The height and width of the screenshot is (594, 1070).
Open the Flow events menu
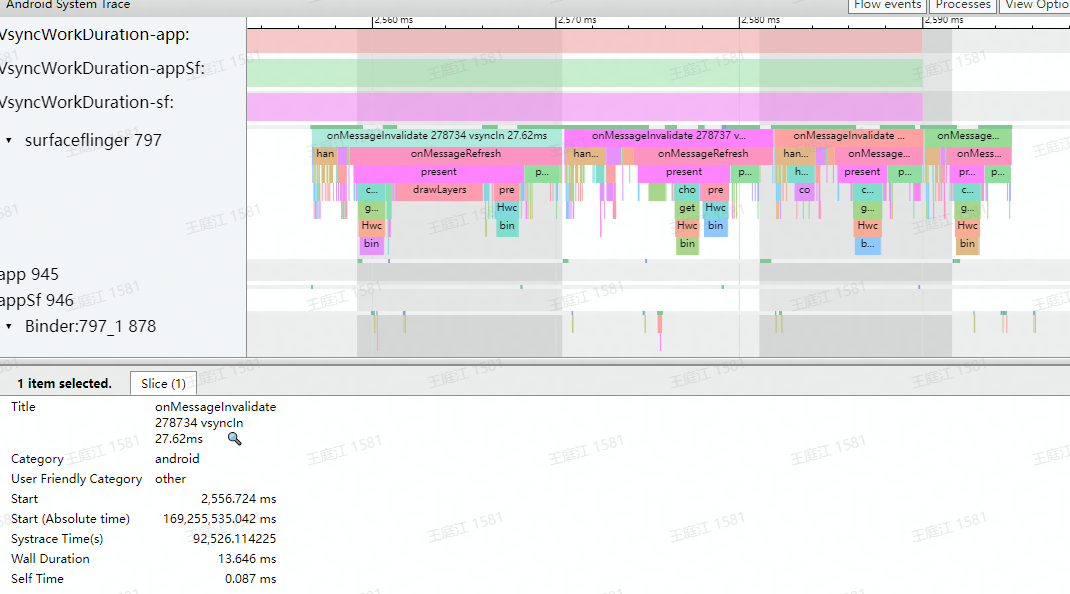(886, 5)
